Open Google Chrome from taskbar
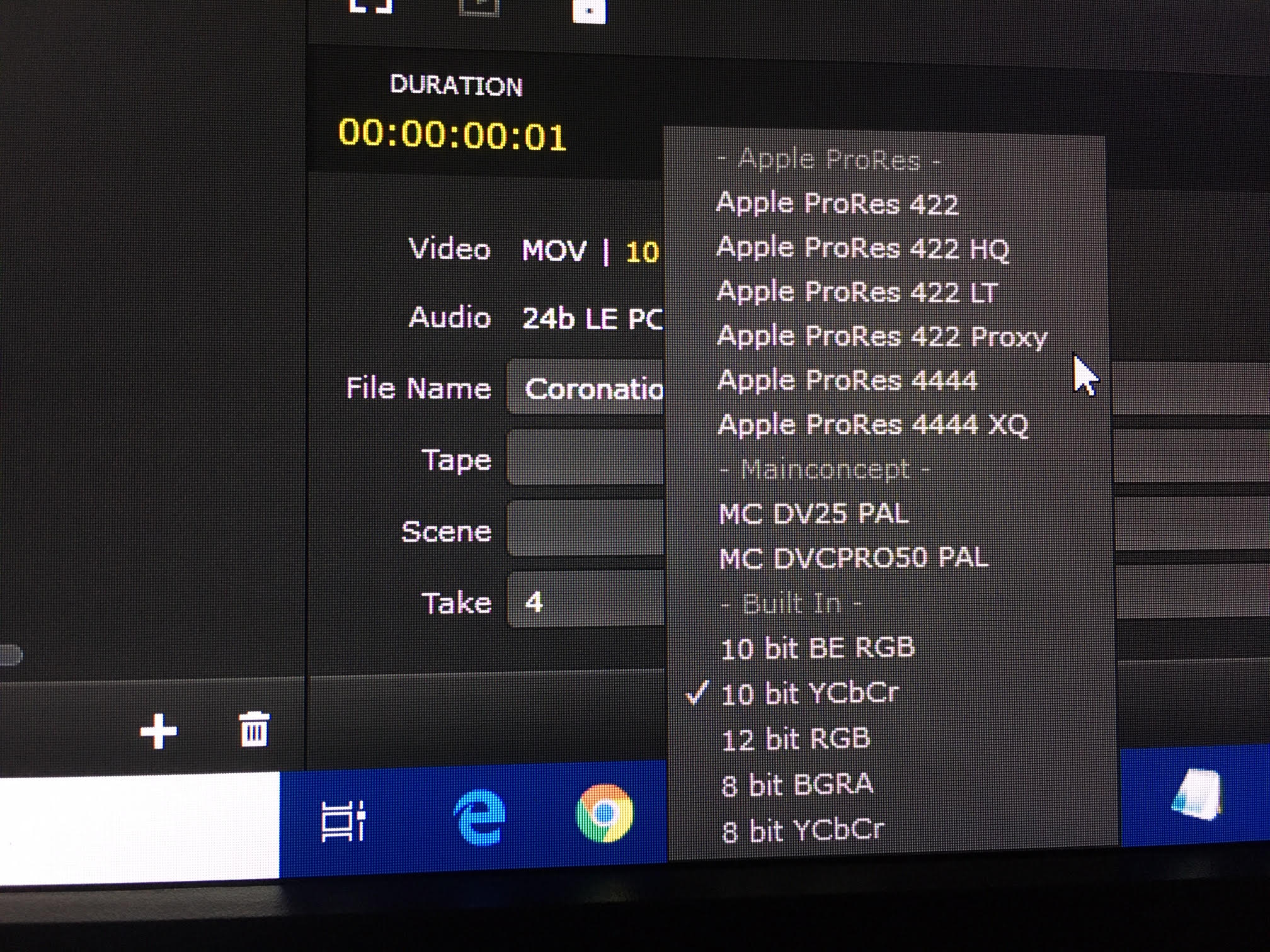This screenshot has width=1270, height=952. coord(605,813)
